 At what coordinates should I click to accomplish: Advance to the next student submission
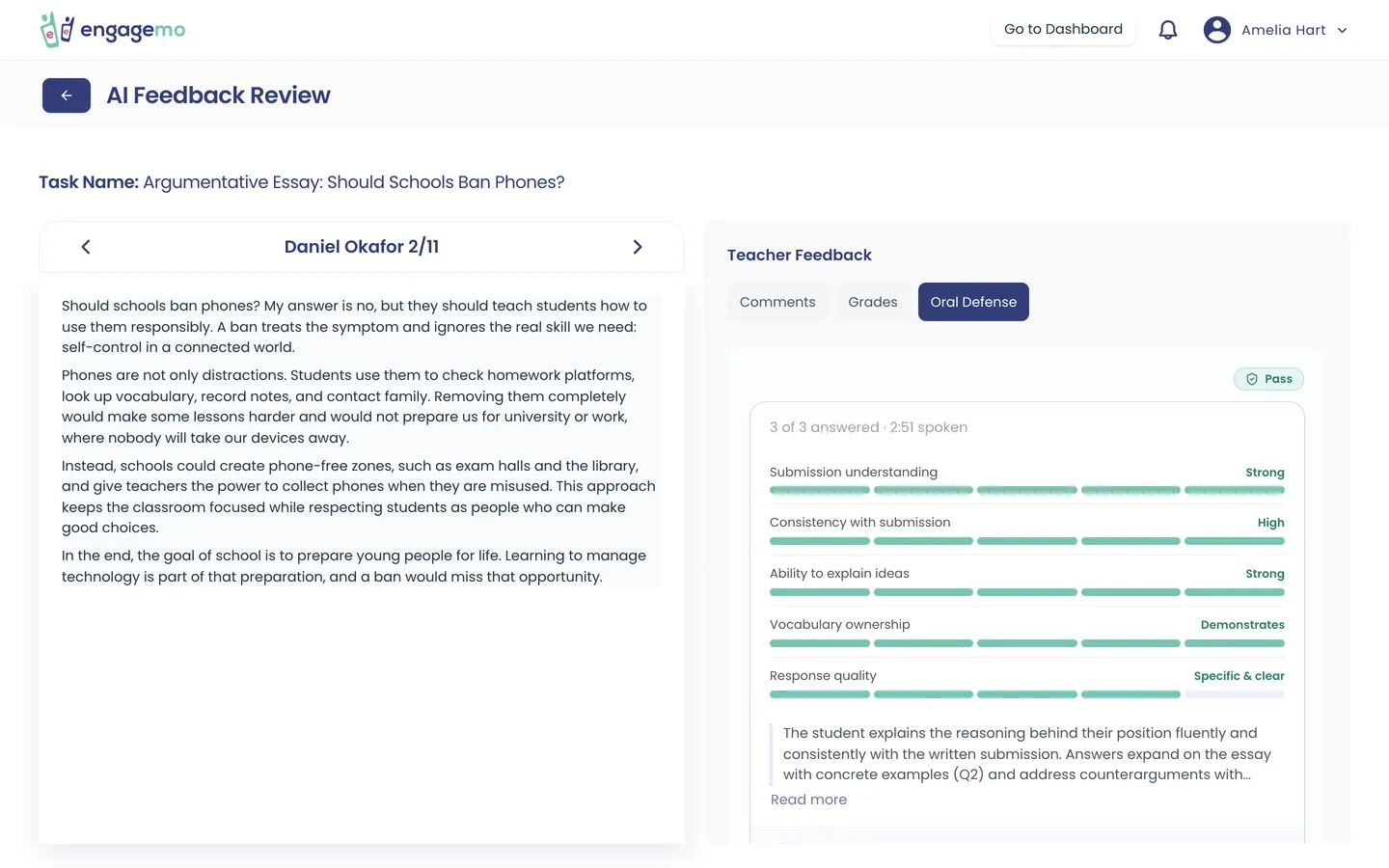tap(638, 247)
